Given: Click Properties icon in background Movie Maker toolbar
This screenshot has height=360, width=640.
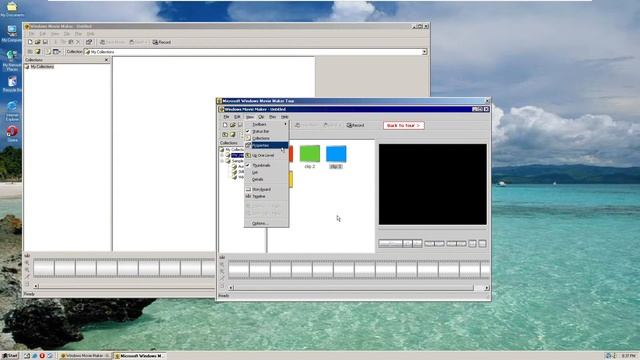Looking at the screenshot, I should point(89,42).
